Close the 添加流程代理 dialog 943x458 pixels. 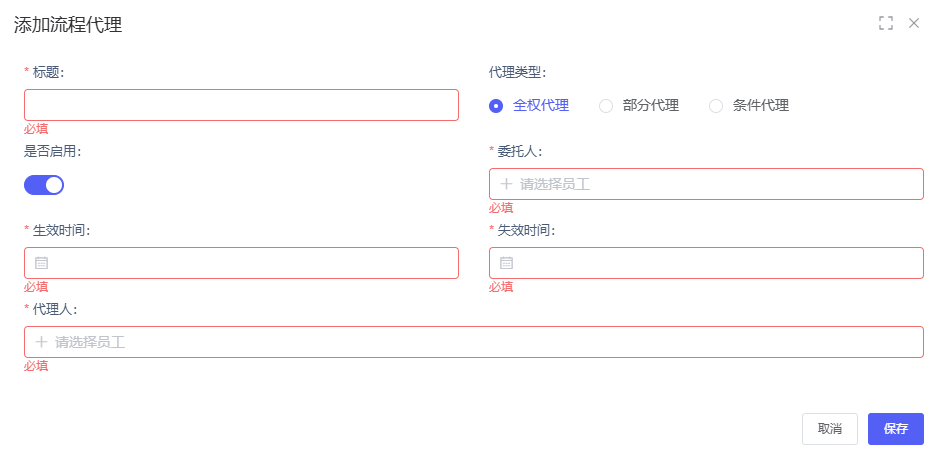click(914, 23)
